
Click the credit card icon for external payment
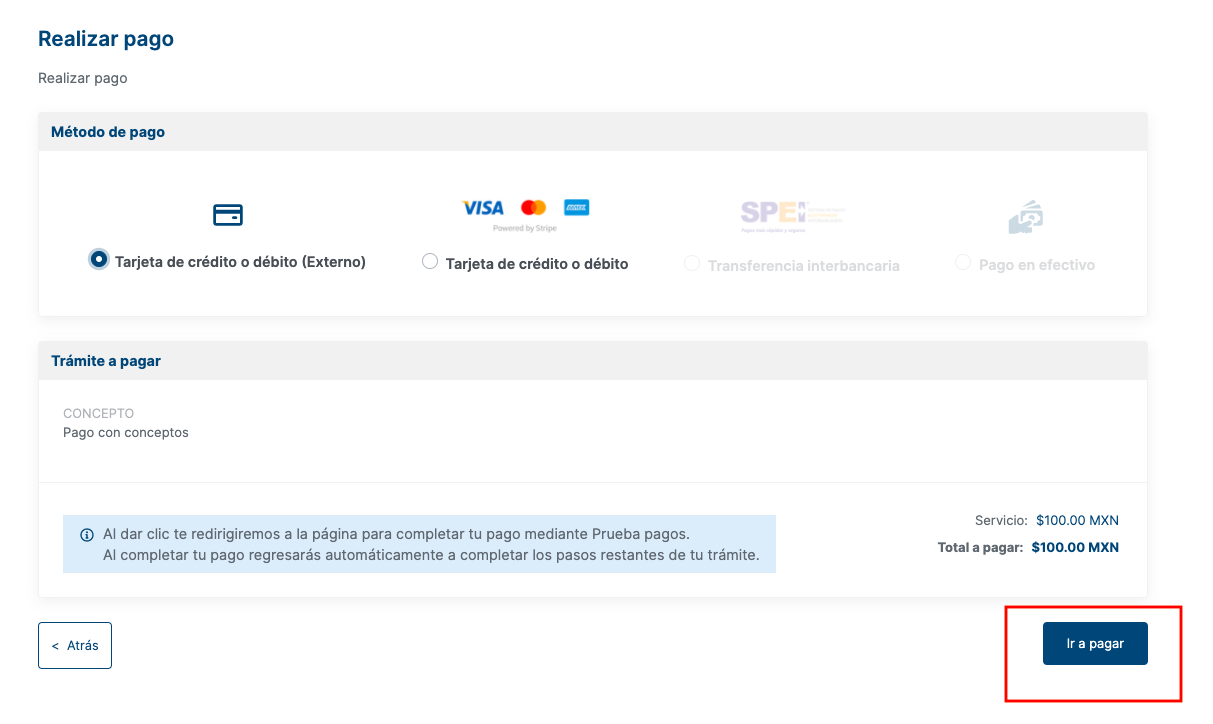point(228,215)
